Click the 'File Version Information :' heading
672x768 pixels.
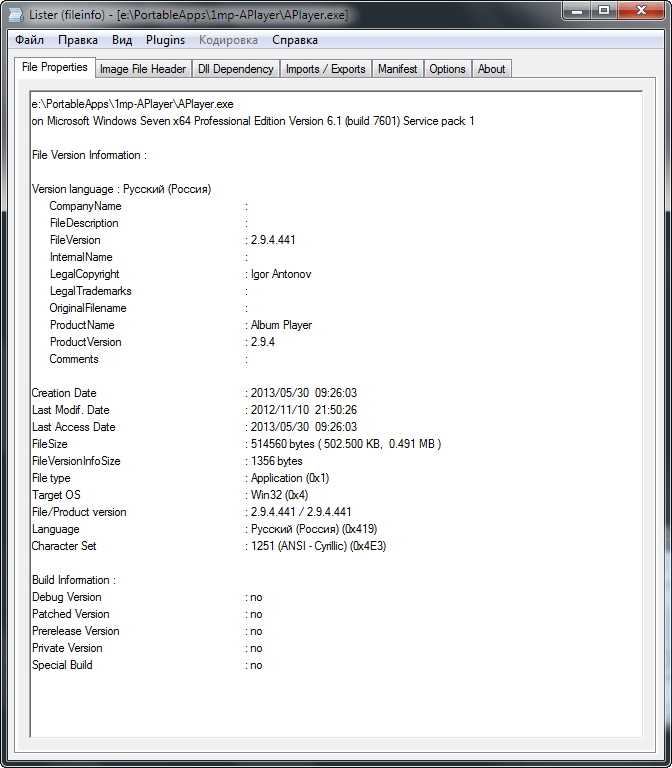[89, 155]
